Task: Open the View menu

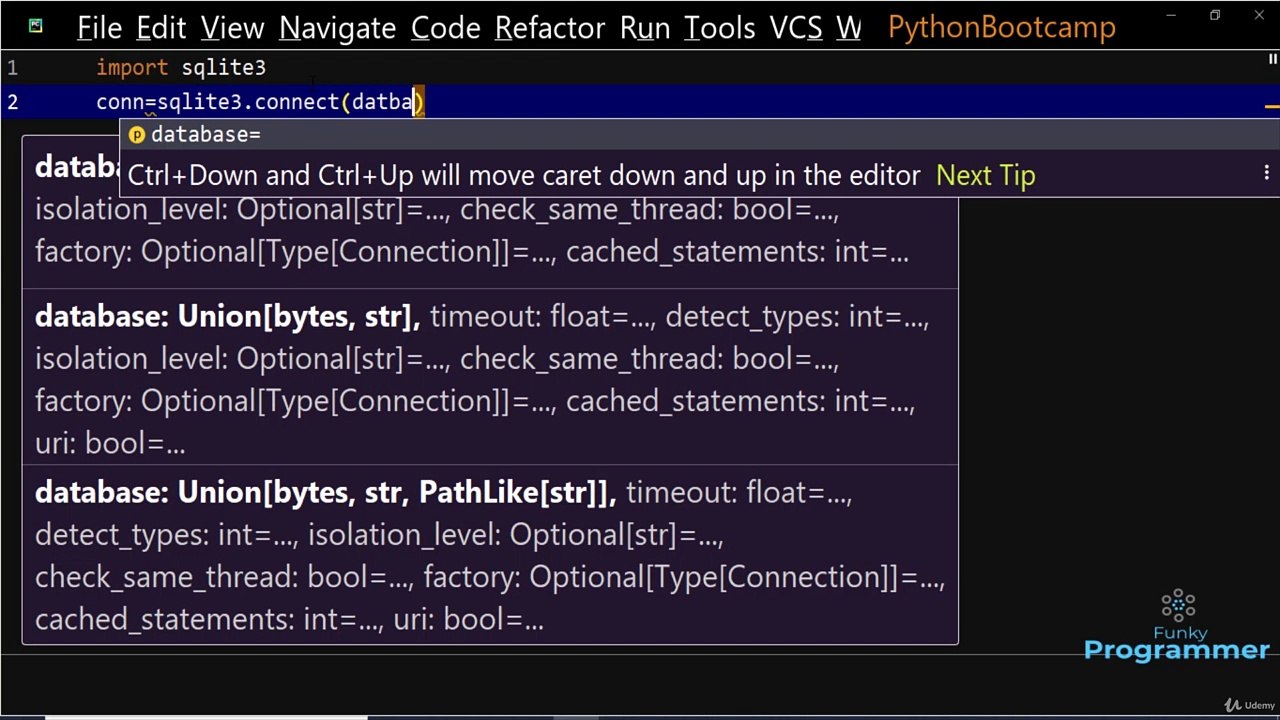Action: coord(232,28)
